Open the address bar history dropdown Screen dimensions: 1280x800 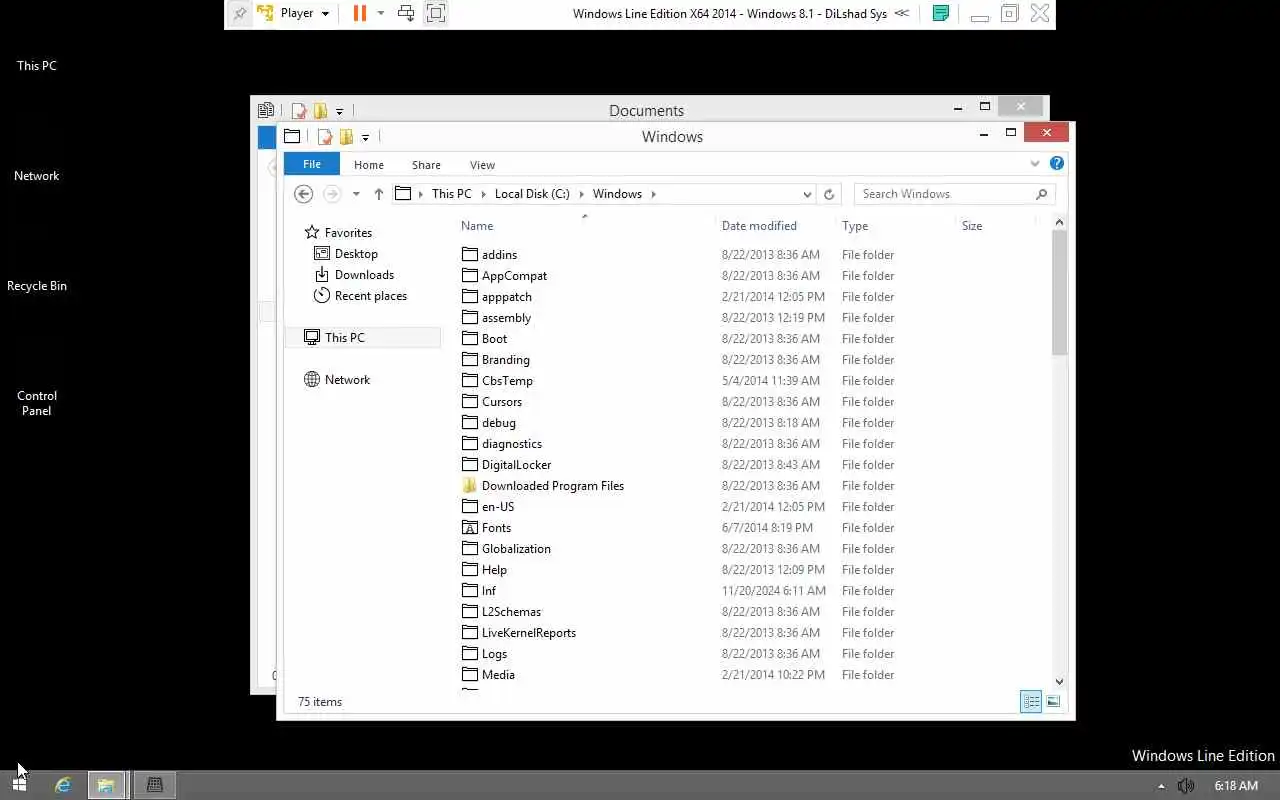[x=807, y=194]
